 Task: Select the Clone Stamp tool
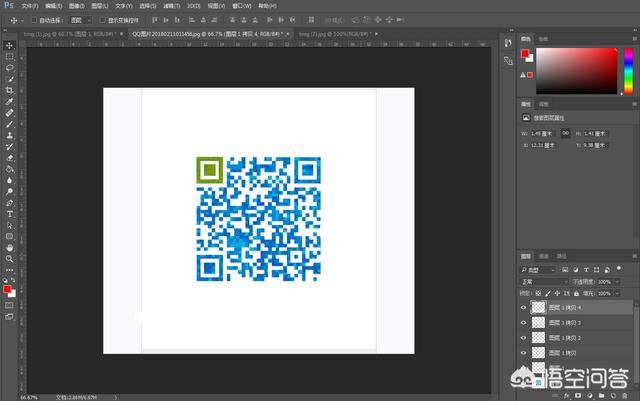[x=9, y=136]
